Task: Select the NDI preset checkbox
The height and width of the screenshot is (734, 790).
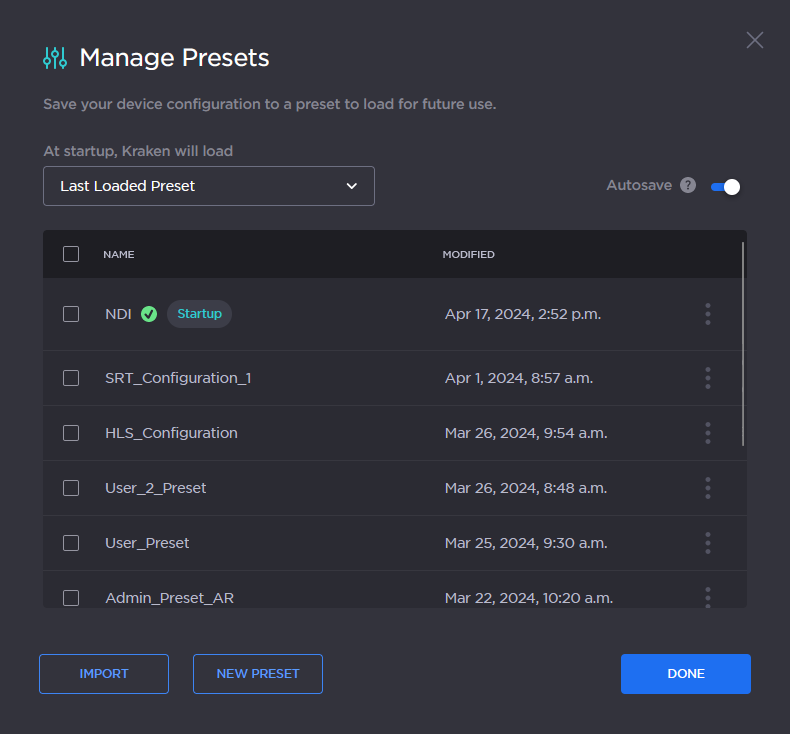Action: [x=71, y=314]
